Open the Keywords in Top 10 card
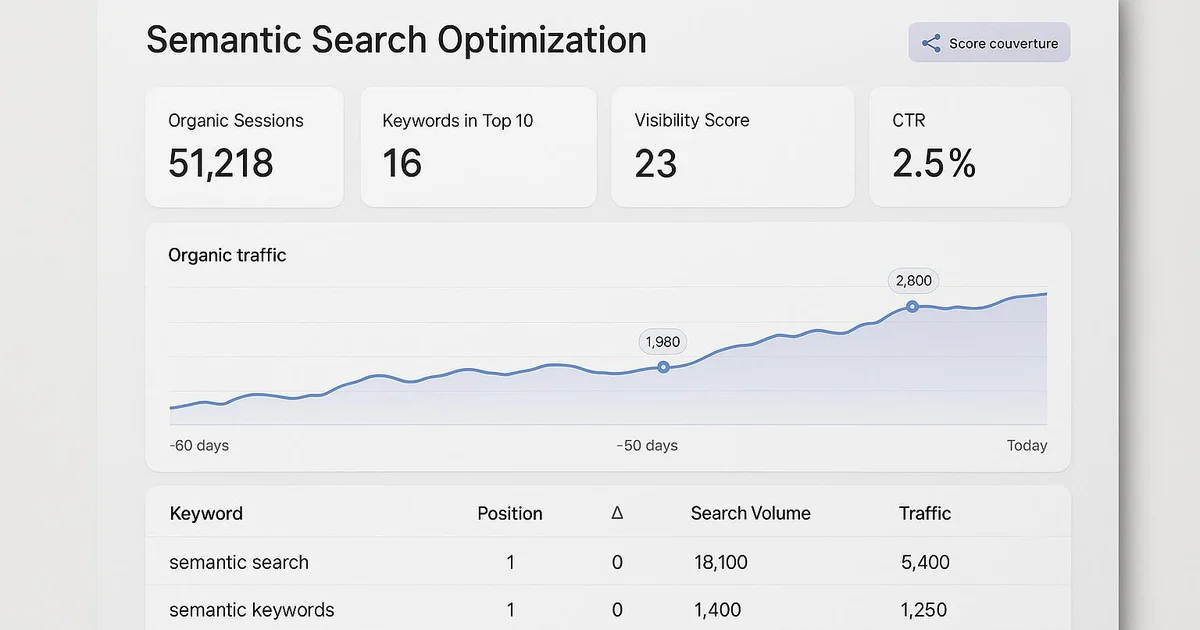 pyautogui.click(x=478, y=147)
